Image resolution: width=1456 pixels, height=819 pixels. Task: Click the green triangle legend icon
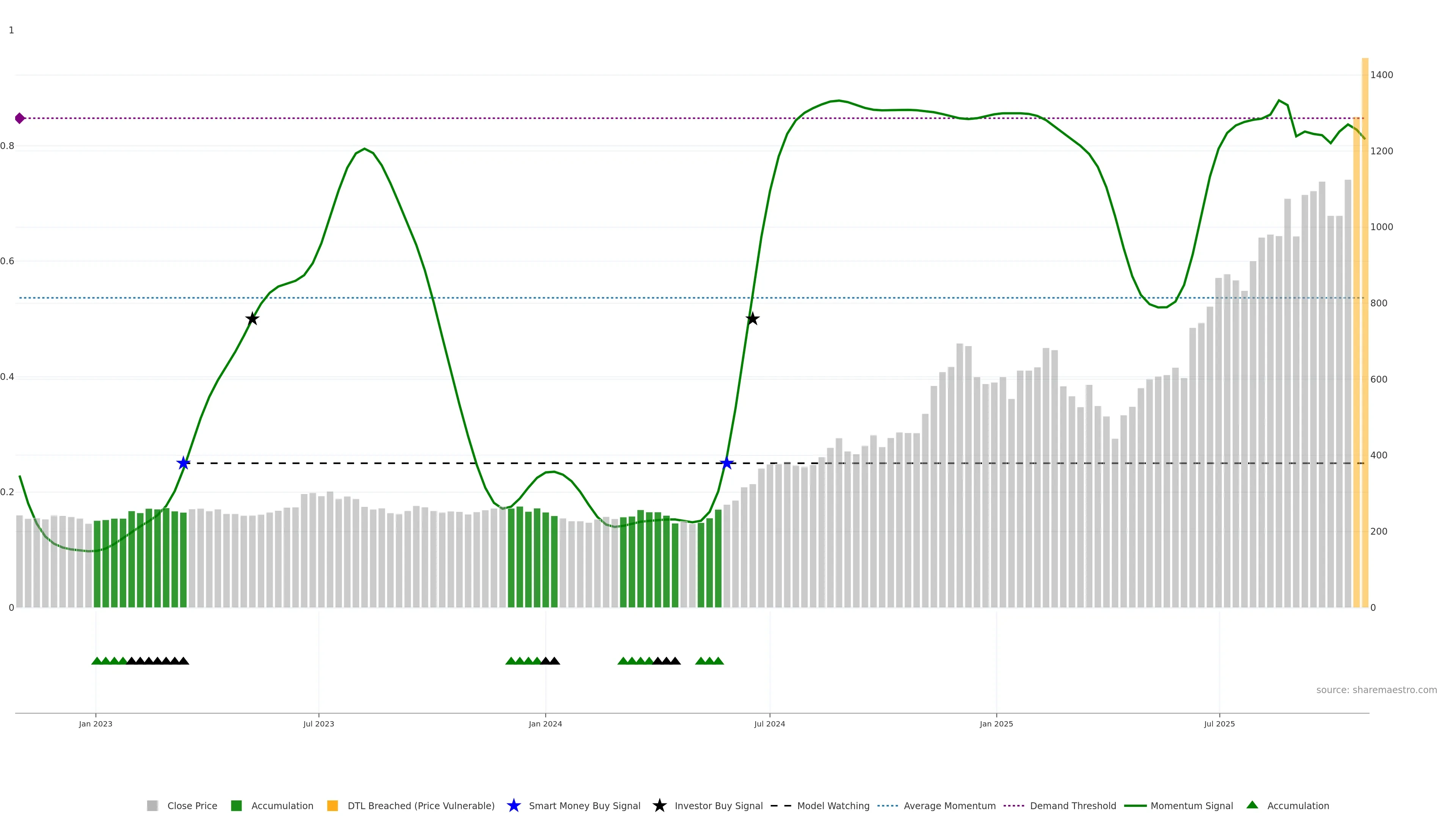[1252, 805]
